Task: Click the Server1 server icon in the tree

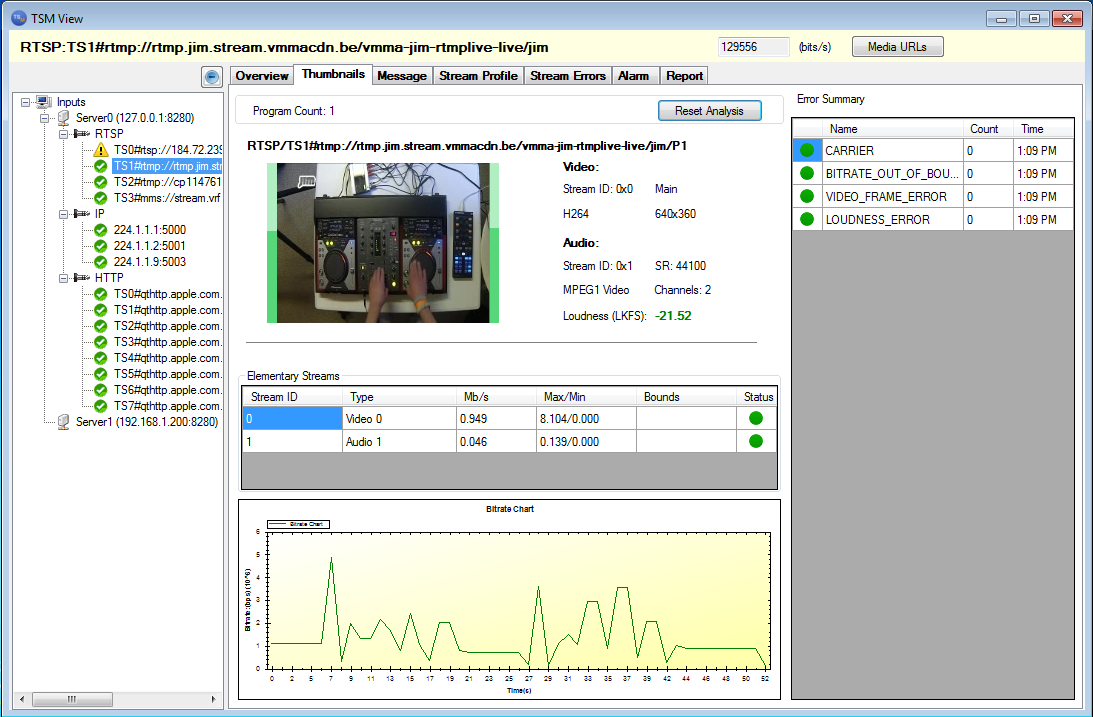Action: [63, 422]
